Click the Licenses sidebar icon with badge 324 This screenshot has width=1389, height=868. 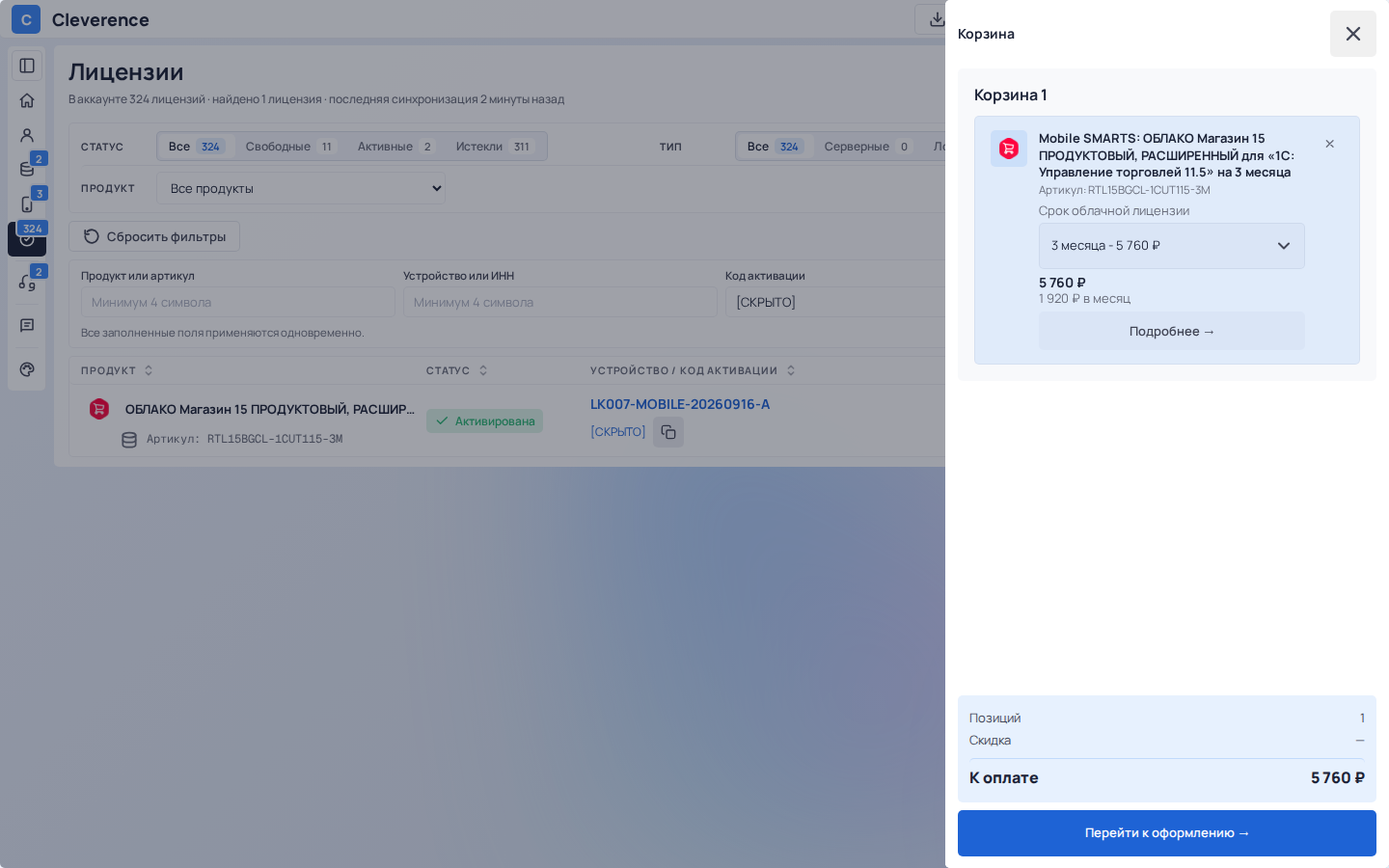27,239
